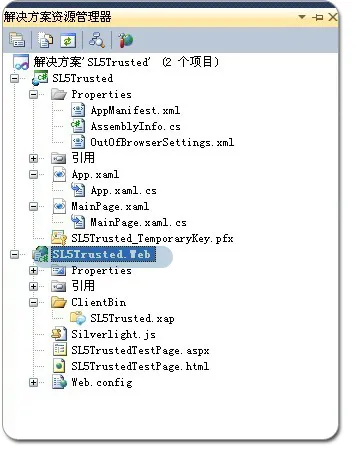Viewport: 362px width, 453px height.
Task: Select the MainPage.xaml.cs code file
Action: (x=138, y=222)
